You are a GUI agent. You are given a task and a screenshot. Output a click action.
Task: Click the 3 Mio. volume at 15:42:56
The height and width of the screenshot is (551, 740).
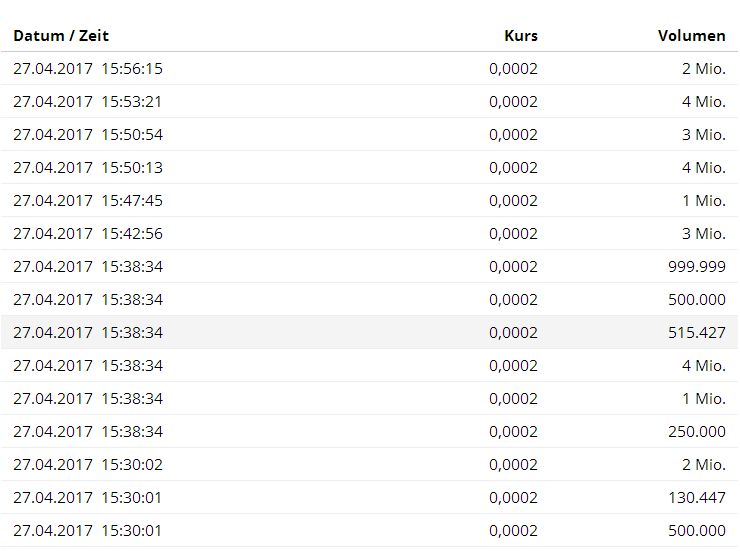point(703,234)
